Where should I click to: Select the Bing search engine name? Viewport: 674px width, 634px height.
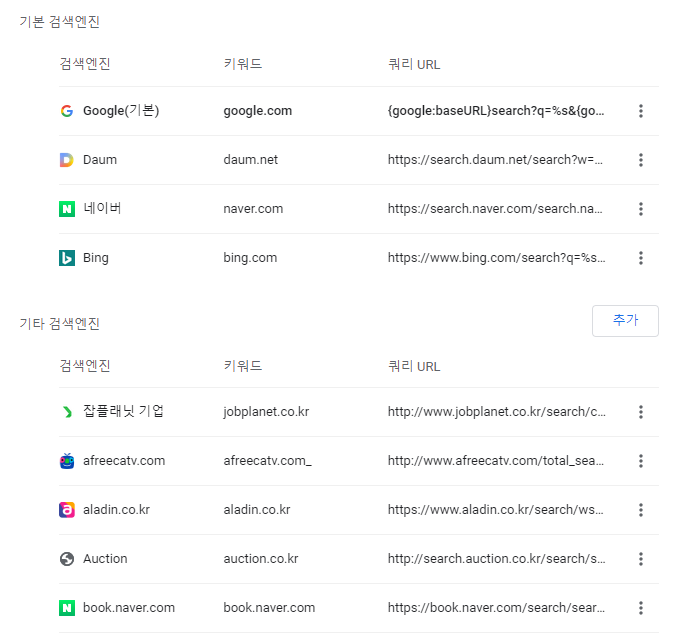click(96, 258)
